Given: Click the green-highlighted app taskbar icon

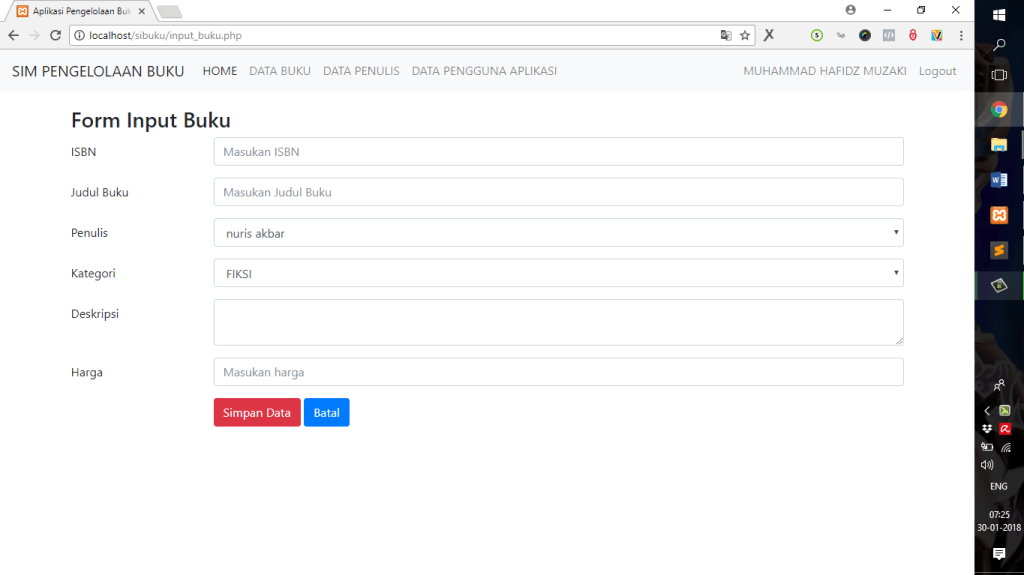Looking at the screenshot, I should [999, 286].
